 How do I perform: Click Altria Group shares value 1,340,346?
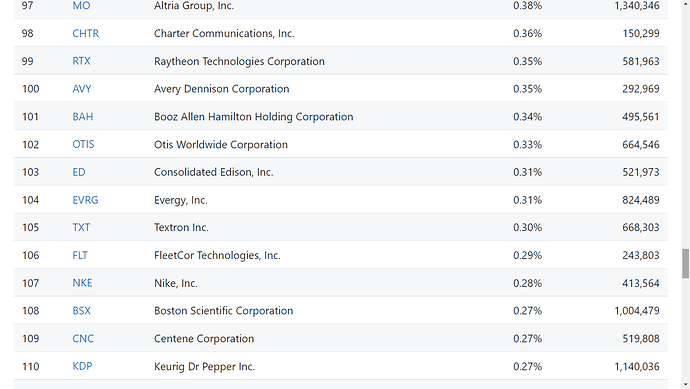point(637,6)
